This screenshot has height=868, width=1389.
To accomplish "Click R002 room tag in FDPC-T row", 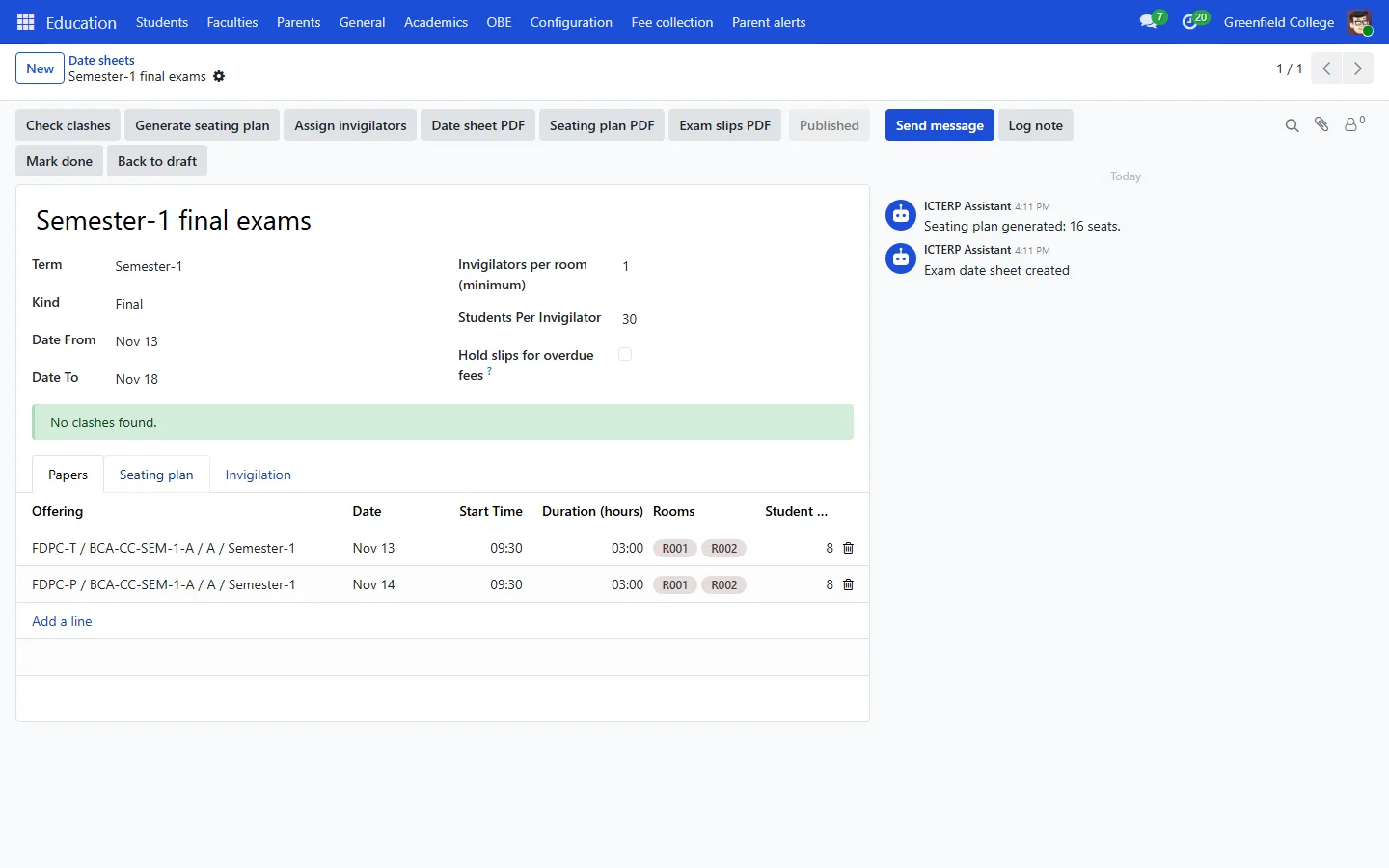I will (x=724, y=548).
